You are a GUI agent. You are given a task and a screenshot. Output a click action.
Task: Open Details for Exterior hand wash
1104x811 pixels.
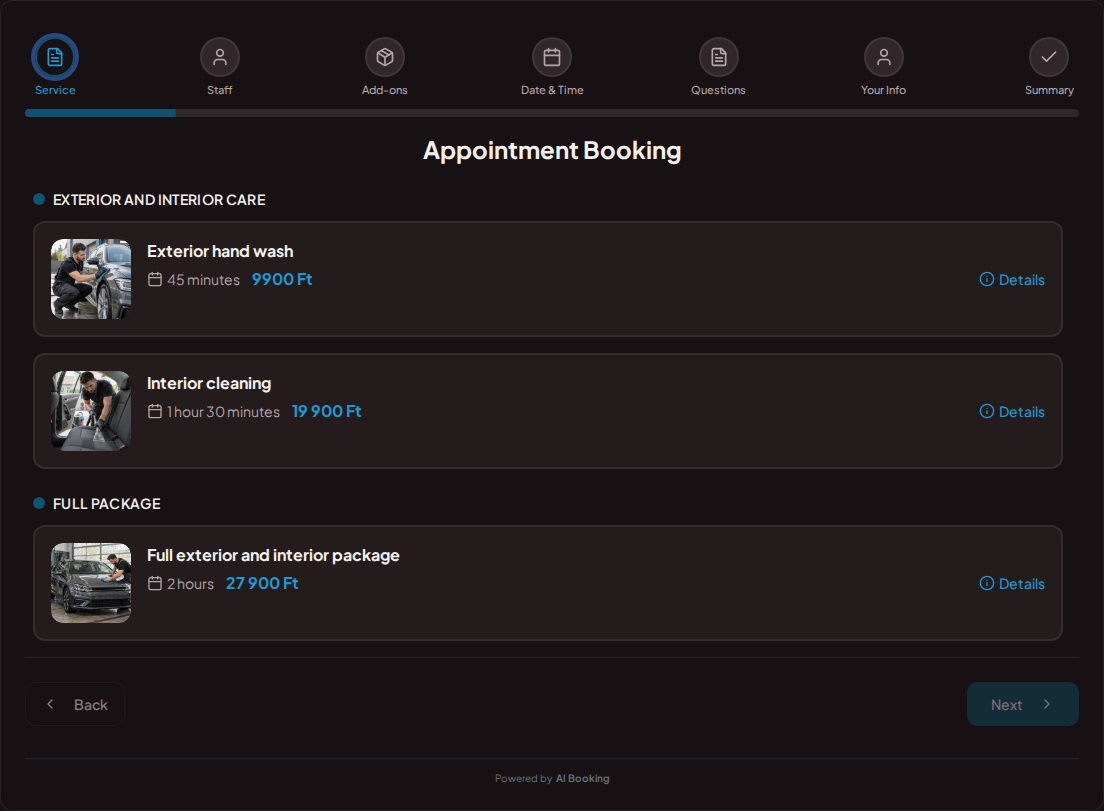point(1012,279)
